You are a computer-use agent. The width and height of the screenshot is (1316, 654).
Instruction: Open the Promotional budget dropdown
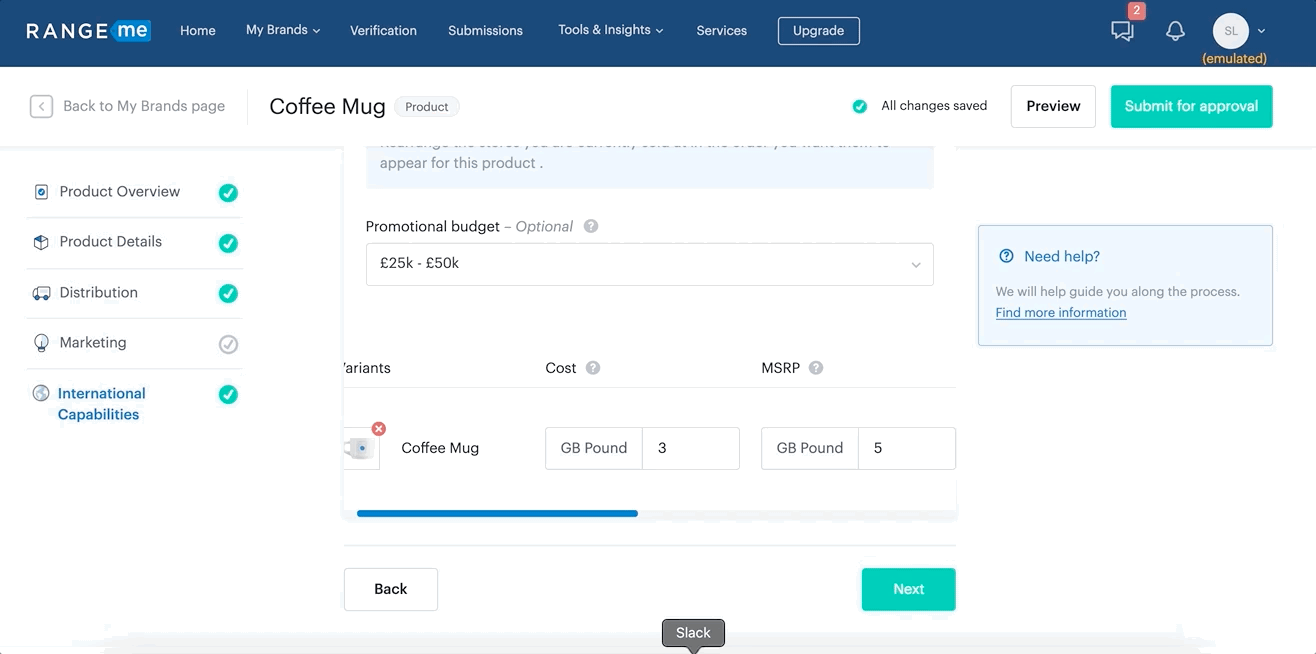click(650, 264)
